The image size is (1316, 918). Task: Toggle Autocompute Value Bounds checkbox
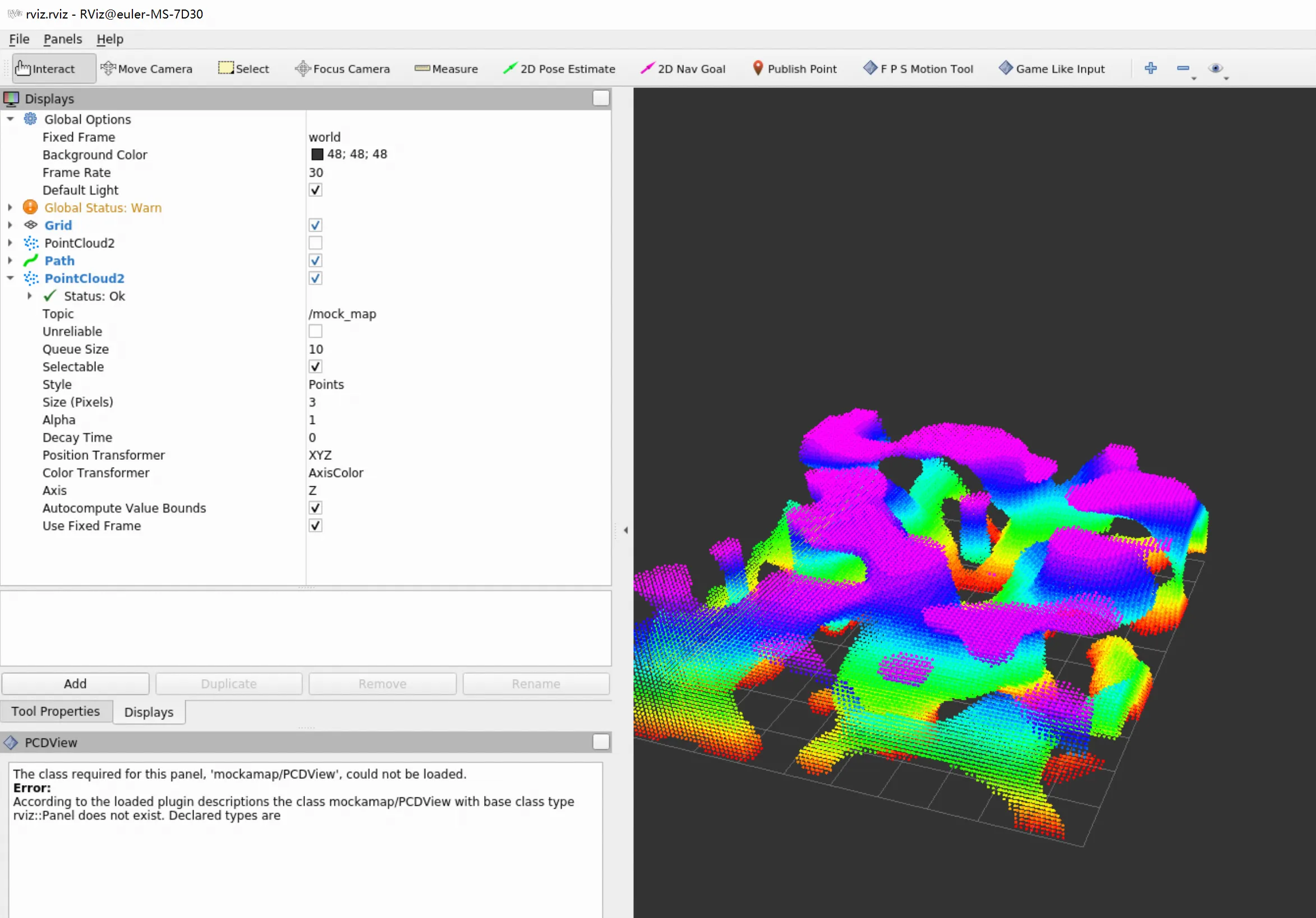click(x=315, y=508)
